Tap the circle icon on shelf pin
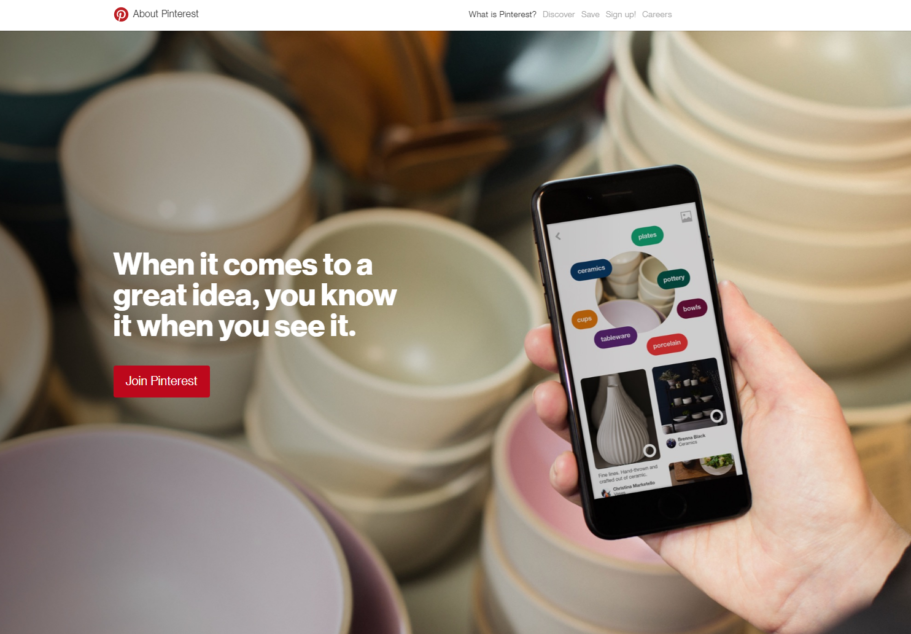This screenshot has height=634, width=911. pyautogui.click(x=716, y=416)
